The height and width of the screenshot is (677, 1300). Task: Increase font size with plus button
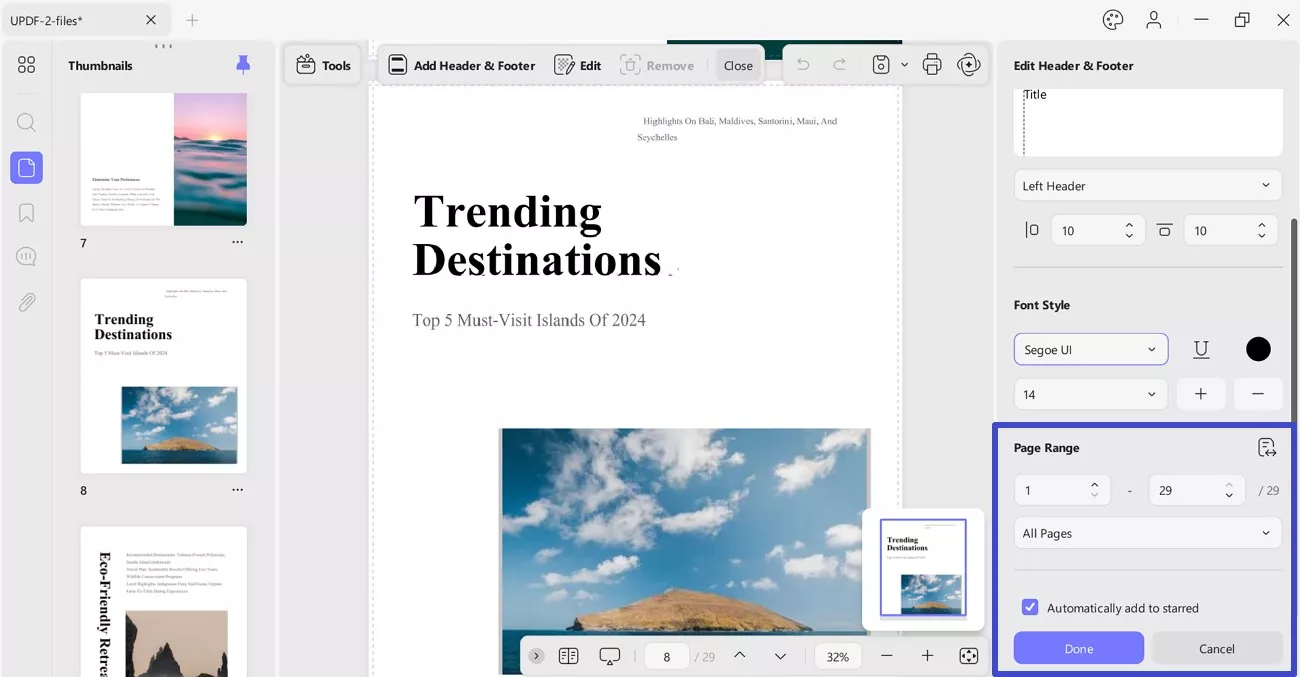pyautogui.click(x=1201, y=394)
